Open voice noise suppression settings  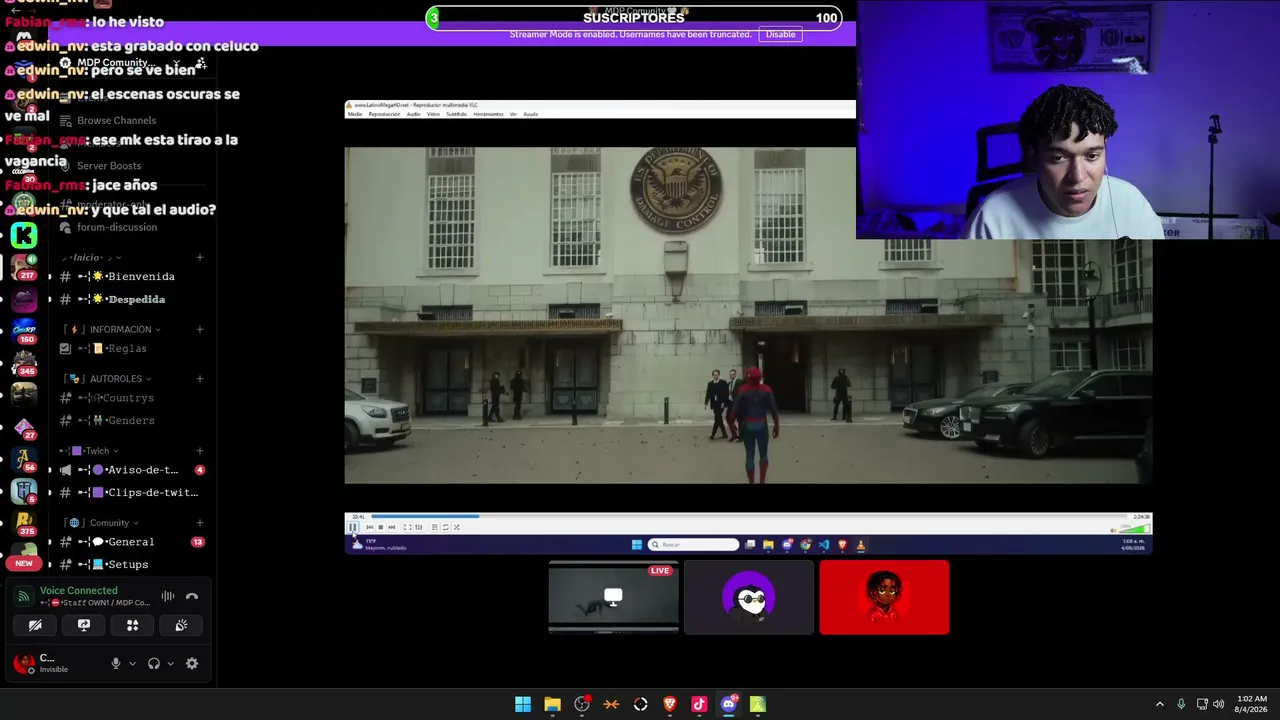click(168, 596)
